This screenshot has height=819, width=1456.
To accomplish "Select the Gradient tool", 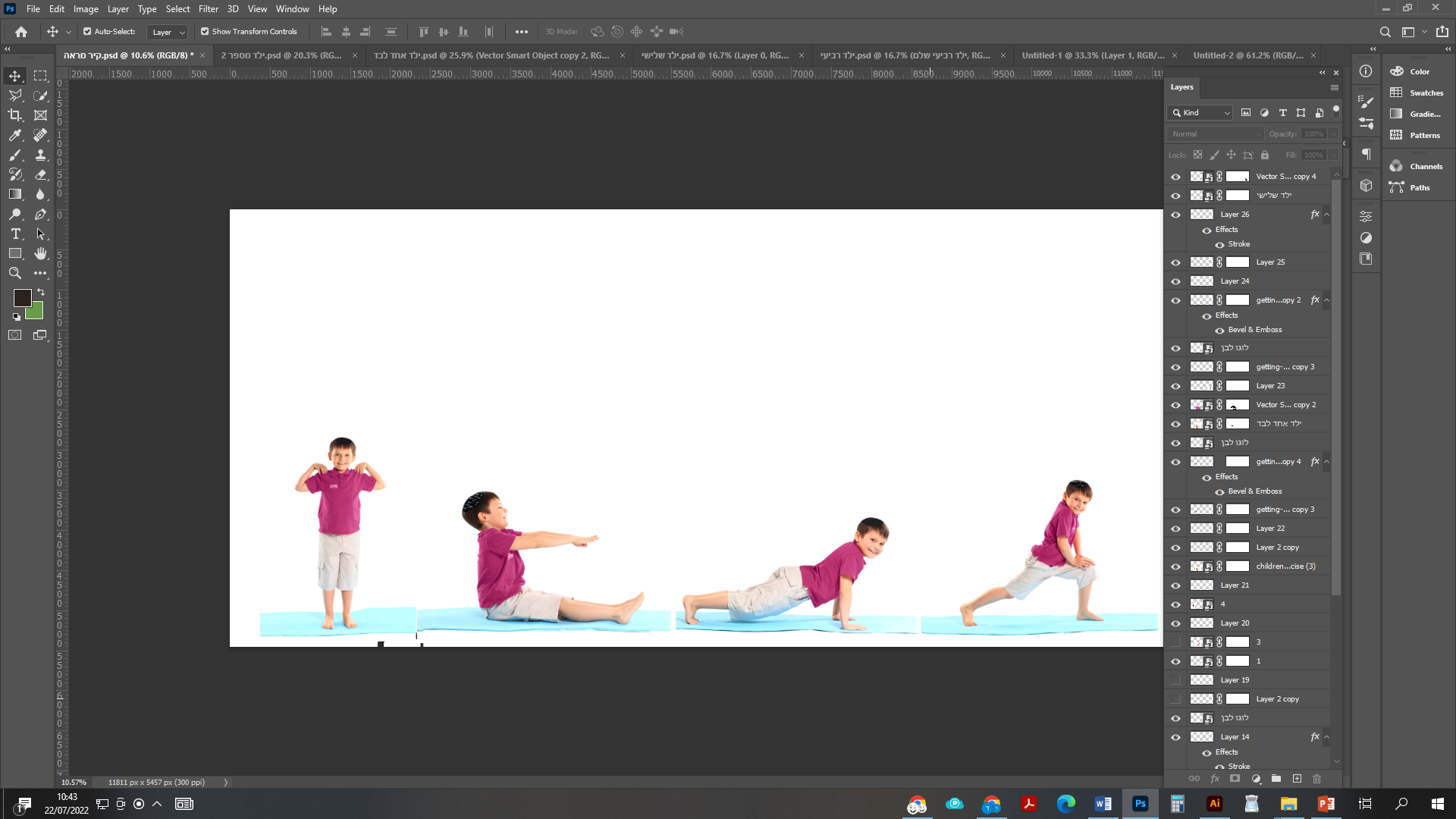I will pyautogui.click(x=15, y=194).
